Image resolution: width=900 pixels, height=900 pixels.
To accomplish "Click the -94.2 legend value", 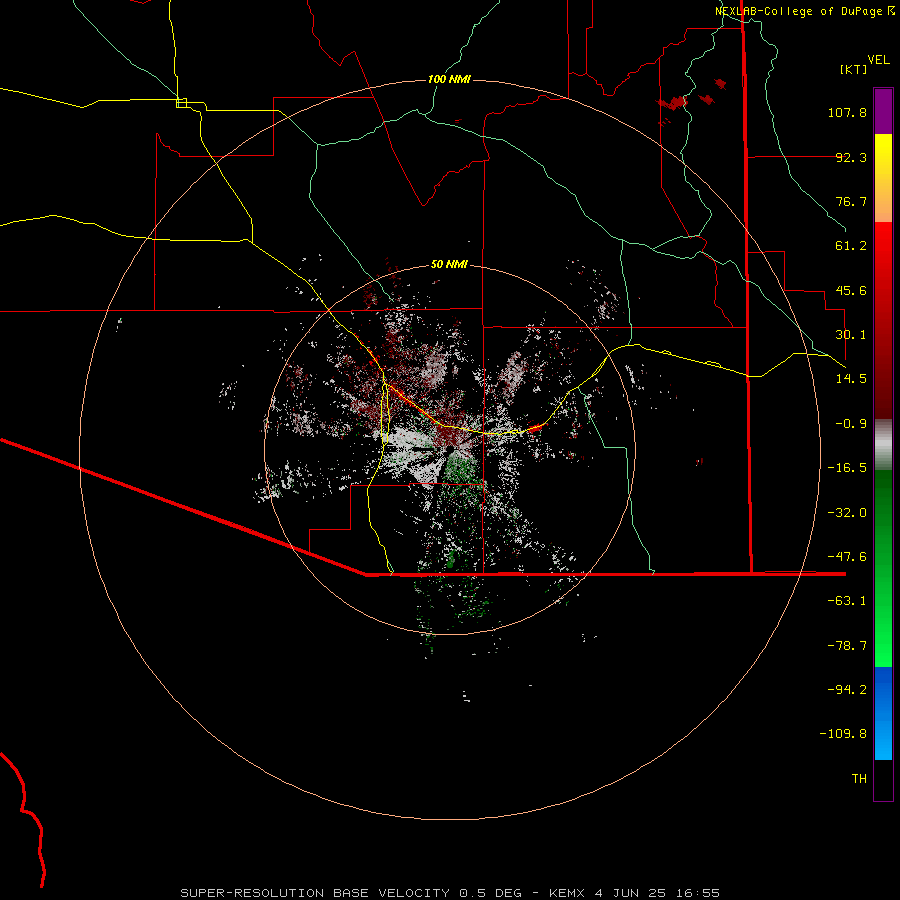I will click(x=847, y=690).
